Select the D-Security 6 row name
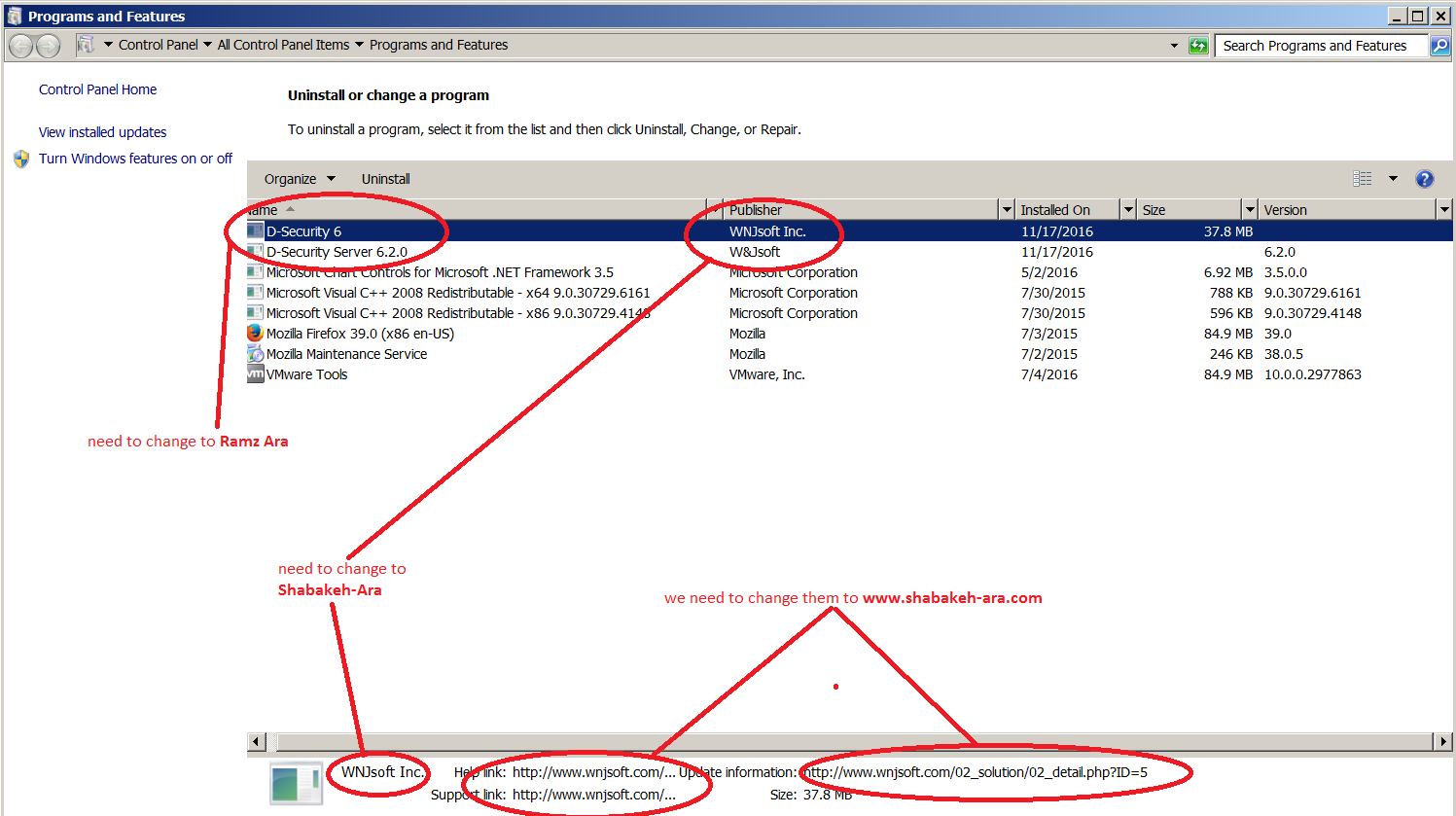This screenshot has width=1456, height=816. pyautogui.click(x=303, y=231)
